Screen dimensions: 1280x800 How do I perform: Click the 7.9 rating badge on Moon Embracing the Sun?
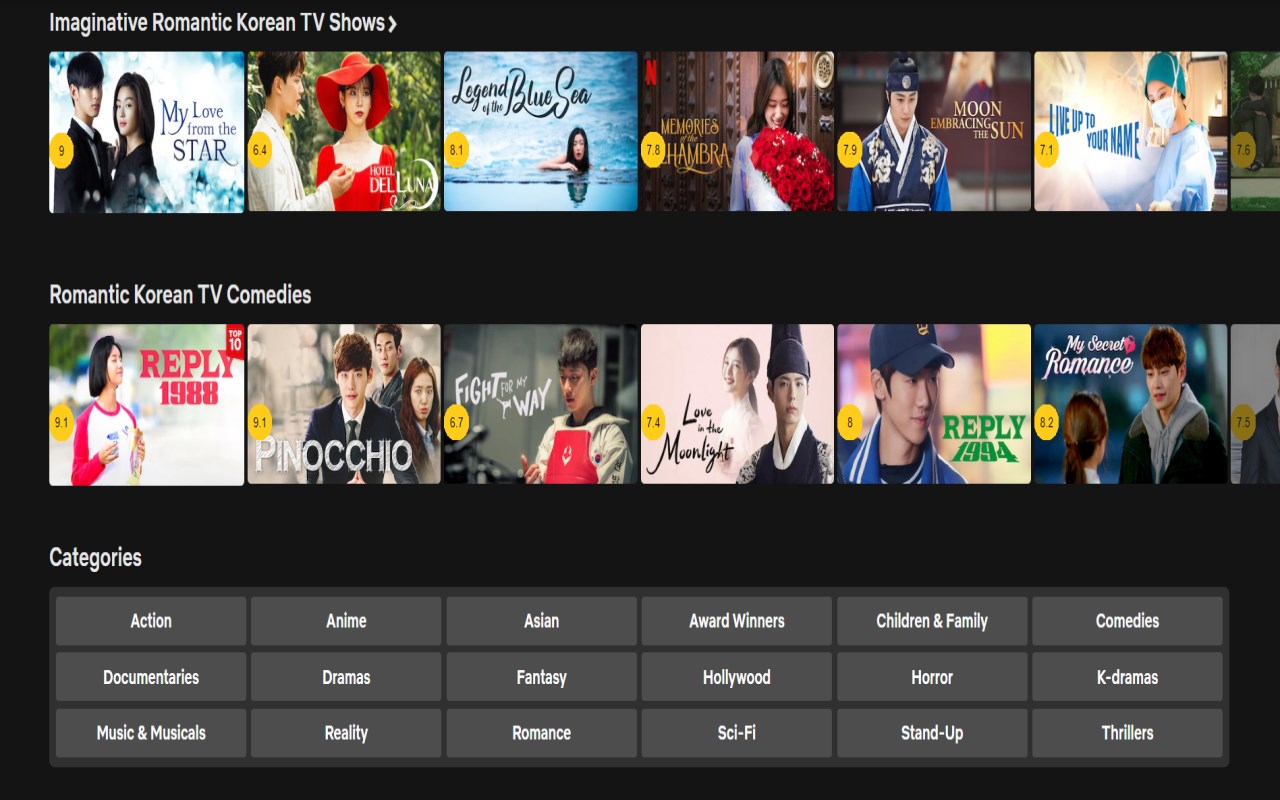[x=850, y=151]
